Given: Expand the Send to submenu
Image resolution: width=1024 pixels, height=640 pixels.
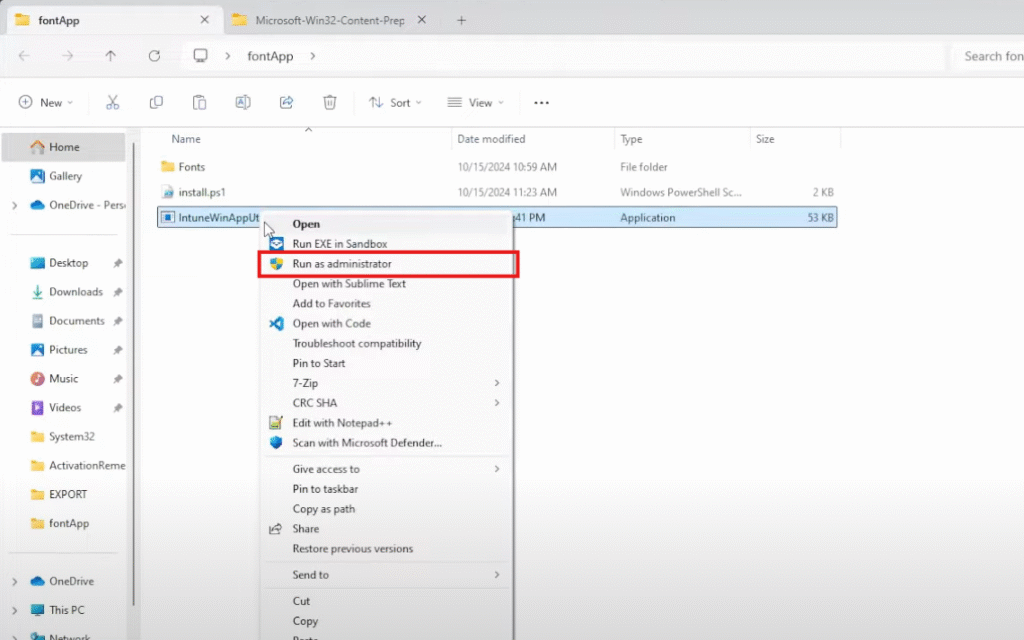Looking at the screenshot, I should (497, 575).
